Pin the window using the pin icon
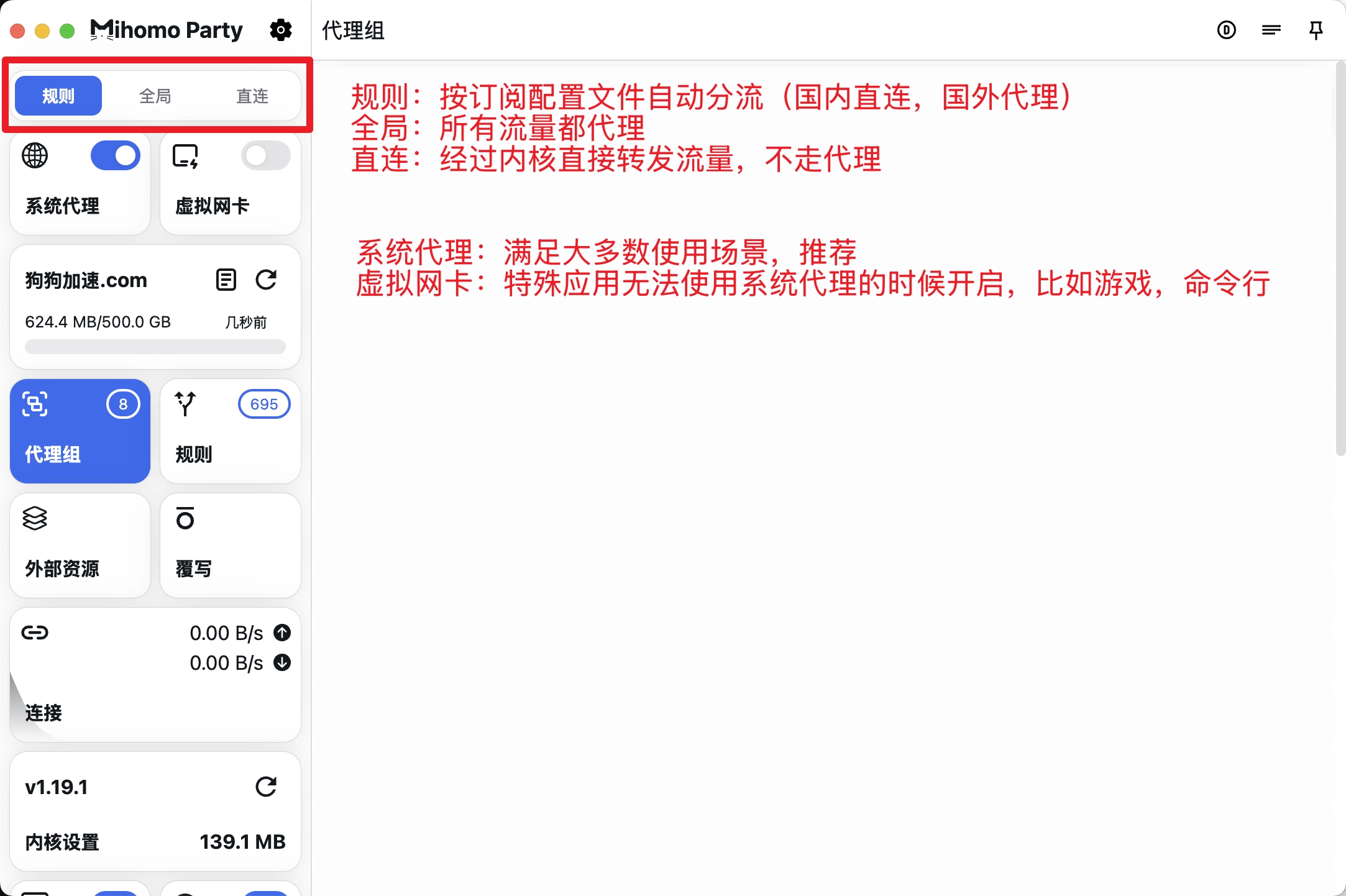The height and width of the screenshot is (896, 1346). [x=1317, y=29]
